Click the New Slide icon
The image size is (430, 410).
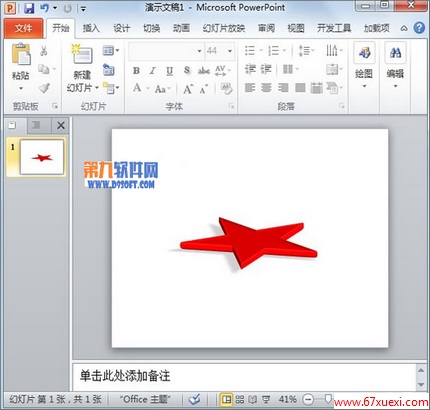[x=82, y=54]
